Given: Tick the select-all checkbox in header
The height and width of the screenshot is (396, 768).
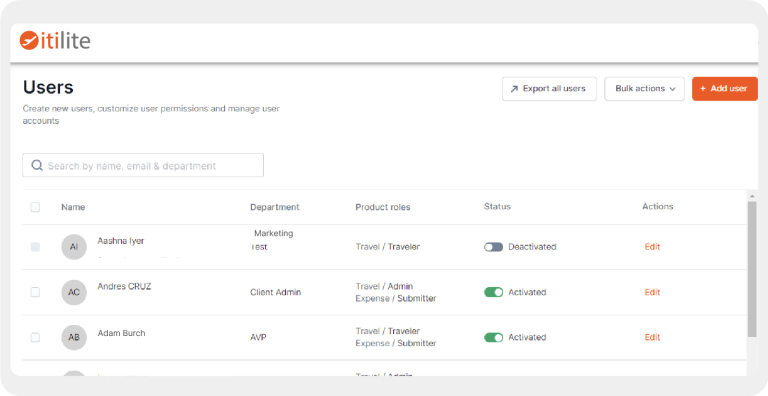Looking at the screenshot, I should [35, 207].
